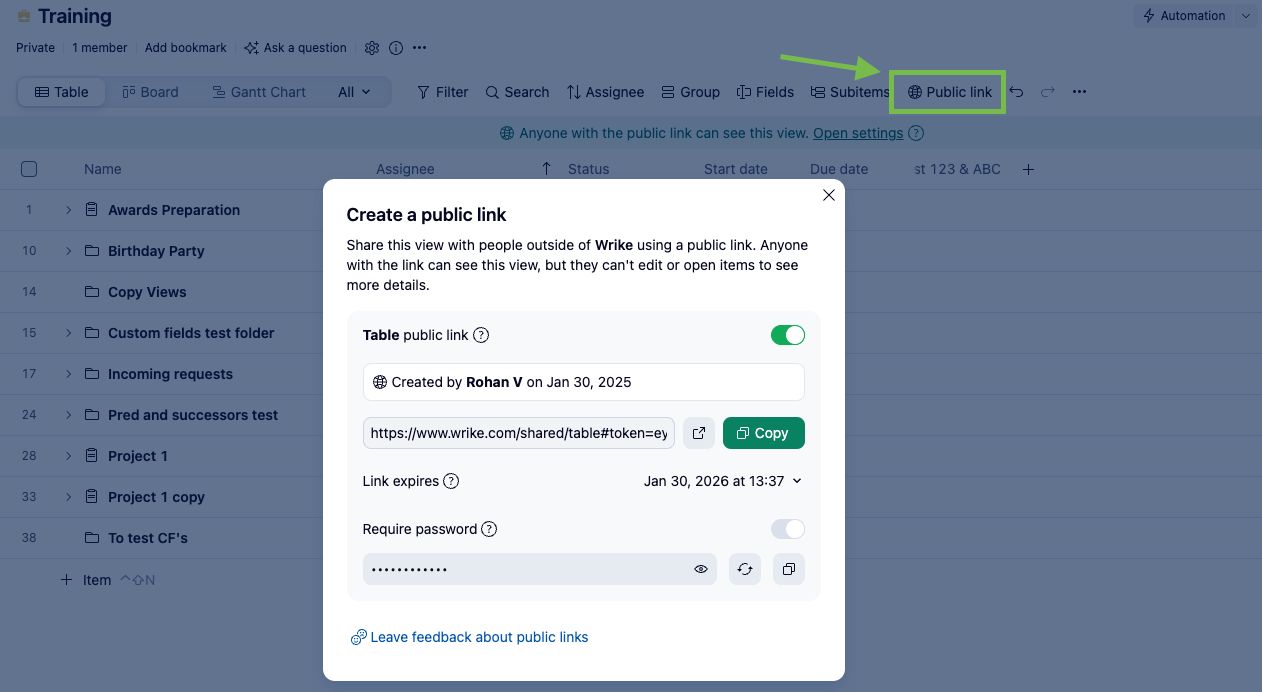The height and width of the screenshot is (692, 1262).
Task: Click the Public link toolbar button
Action: coord(949,92)
